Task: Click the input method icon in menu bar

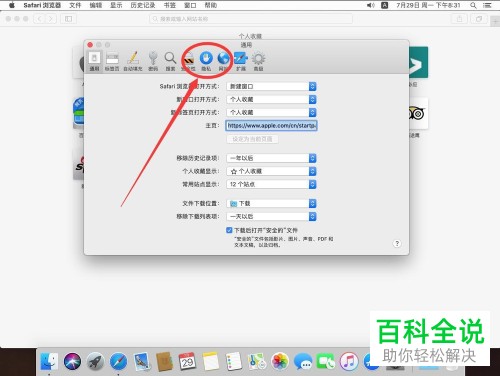Action: (x=384, y=5)
